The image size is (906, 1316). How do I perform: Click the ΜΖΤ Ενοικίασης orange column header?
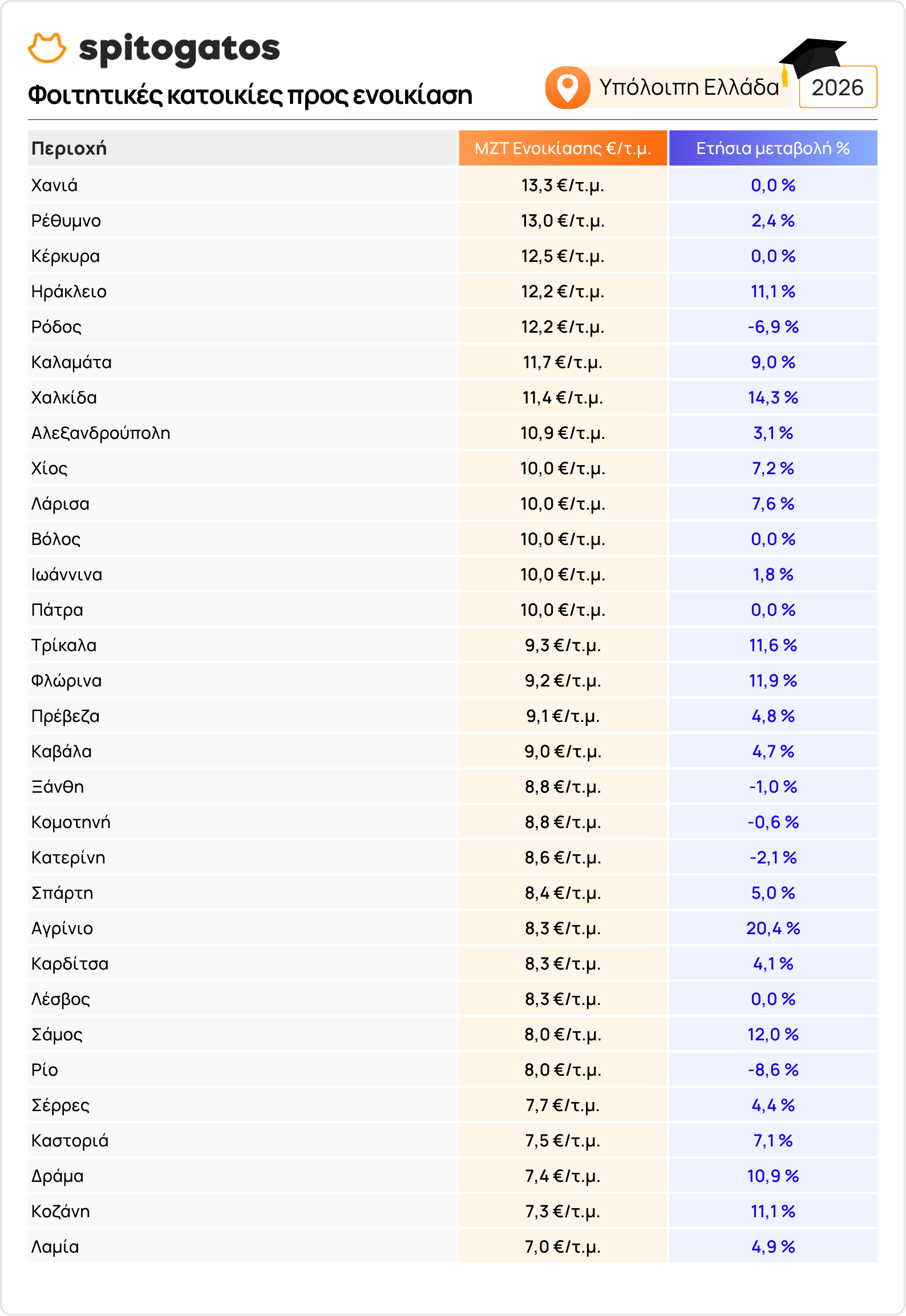pyautogui.click(x=563, y=148)
